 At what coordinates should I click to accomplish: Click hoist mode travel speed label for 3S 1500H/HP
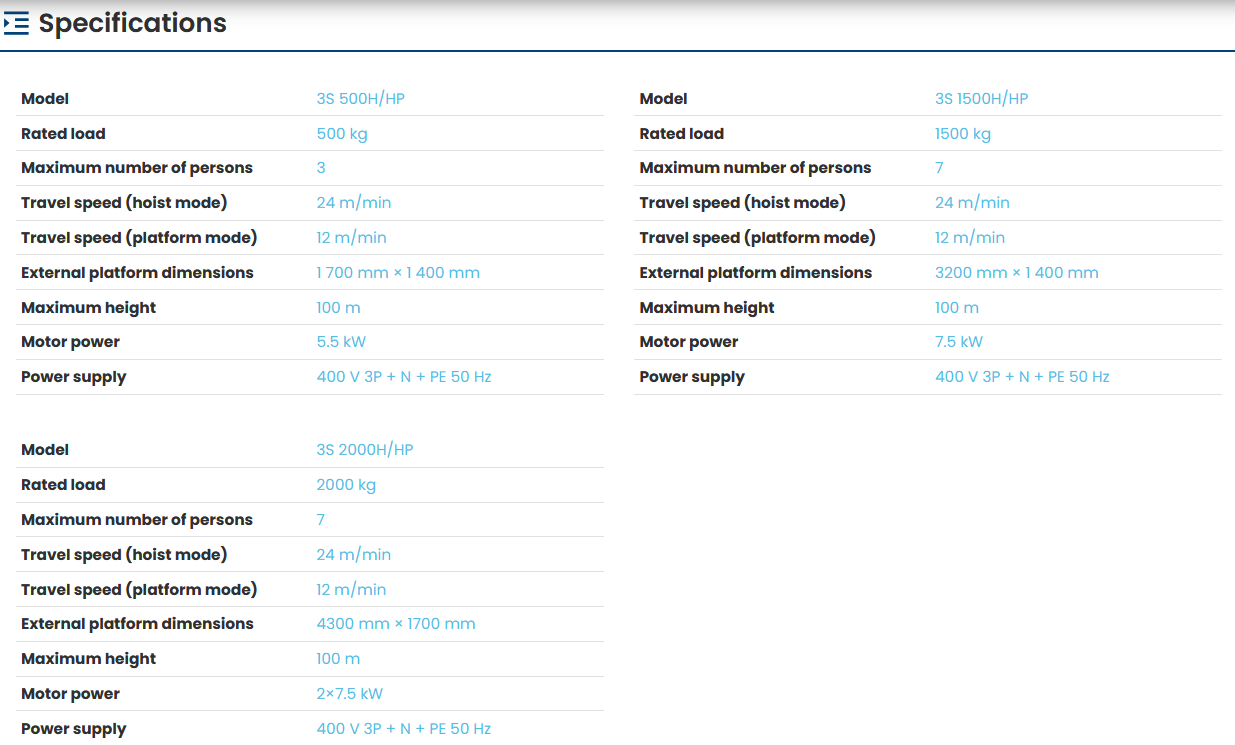click(742, 203)
